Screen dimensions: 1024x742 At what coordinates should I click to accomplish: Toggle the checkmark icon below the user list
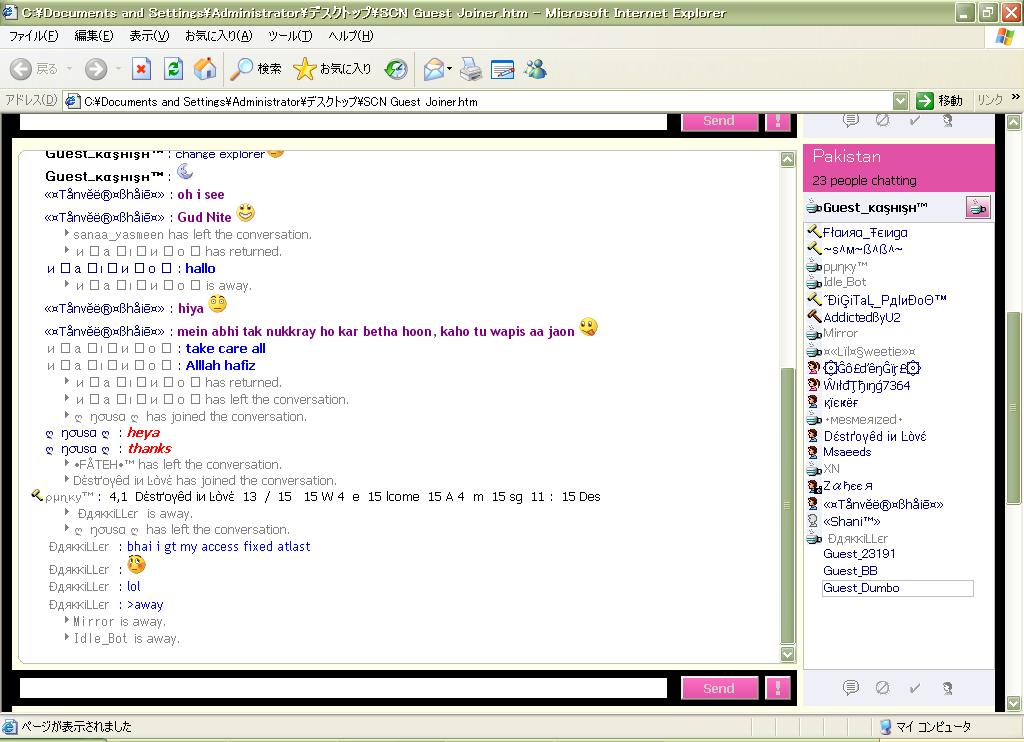pyautogui.click(x=914, y=688)
